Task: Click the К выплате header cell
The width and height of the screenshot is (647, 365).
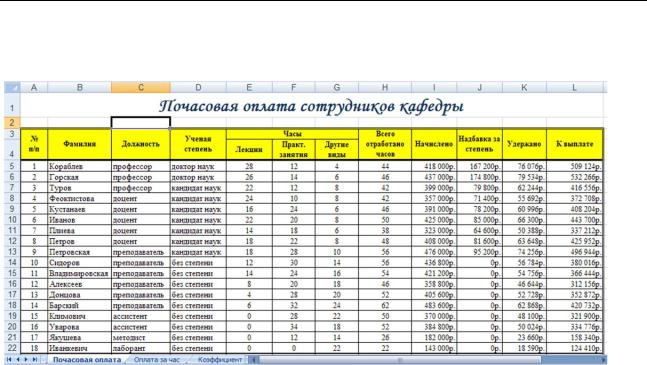Action: click(x=574, y=144)
